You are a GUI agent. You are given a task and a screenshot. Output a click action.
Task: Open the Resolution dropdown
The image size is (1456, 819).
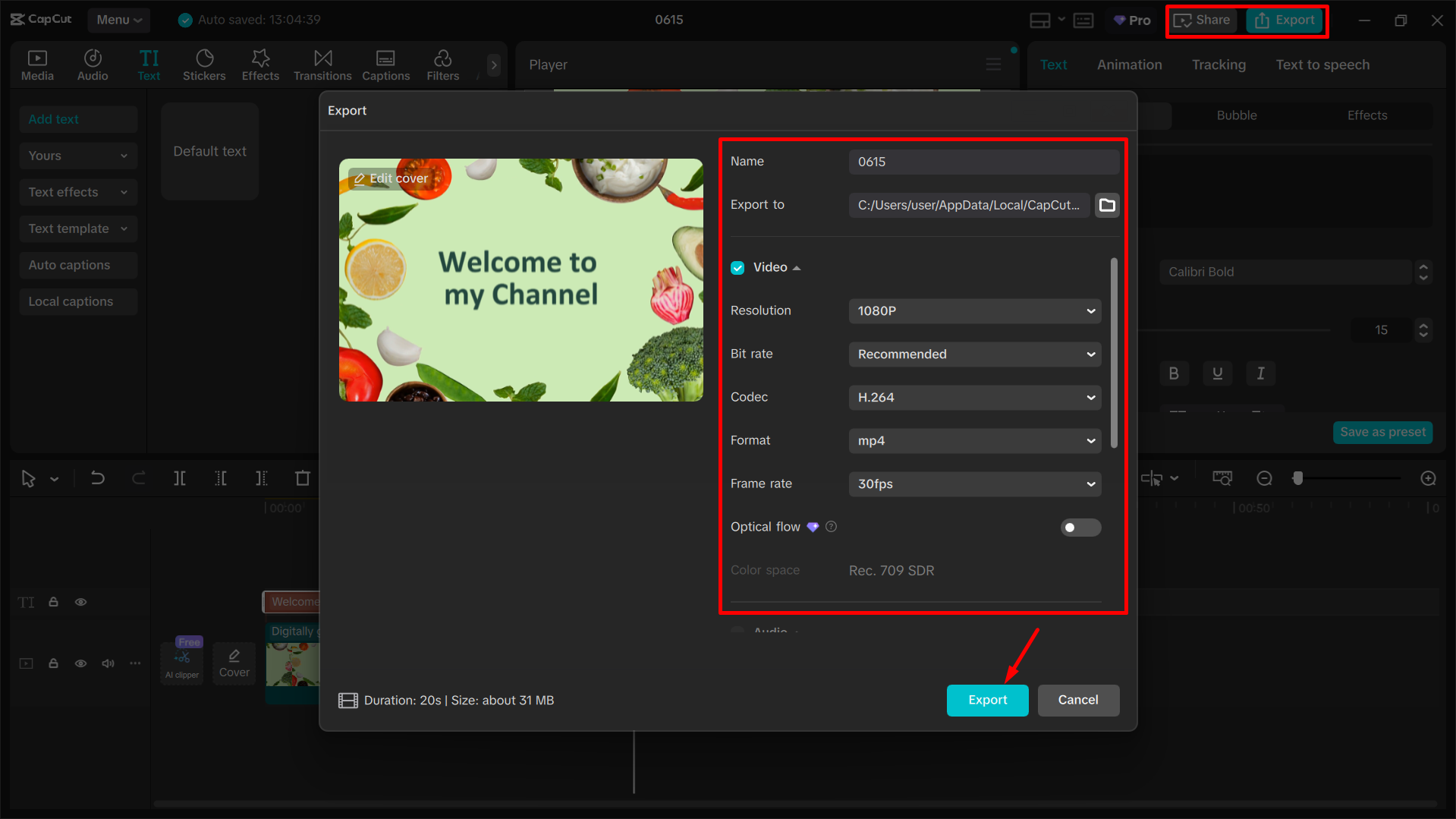(974, 310)
